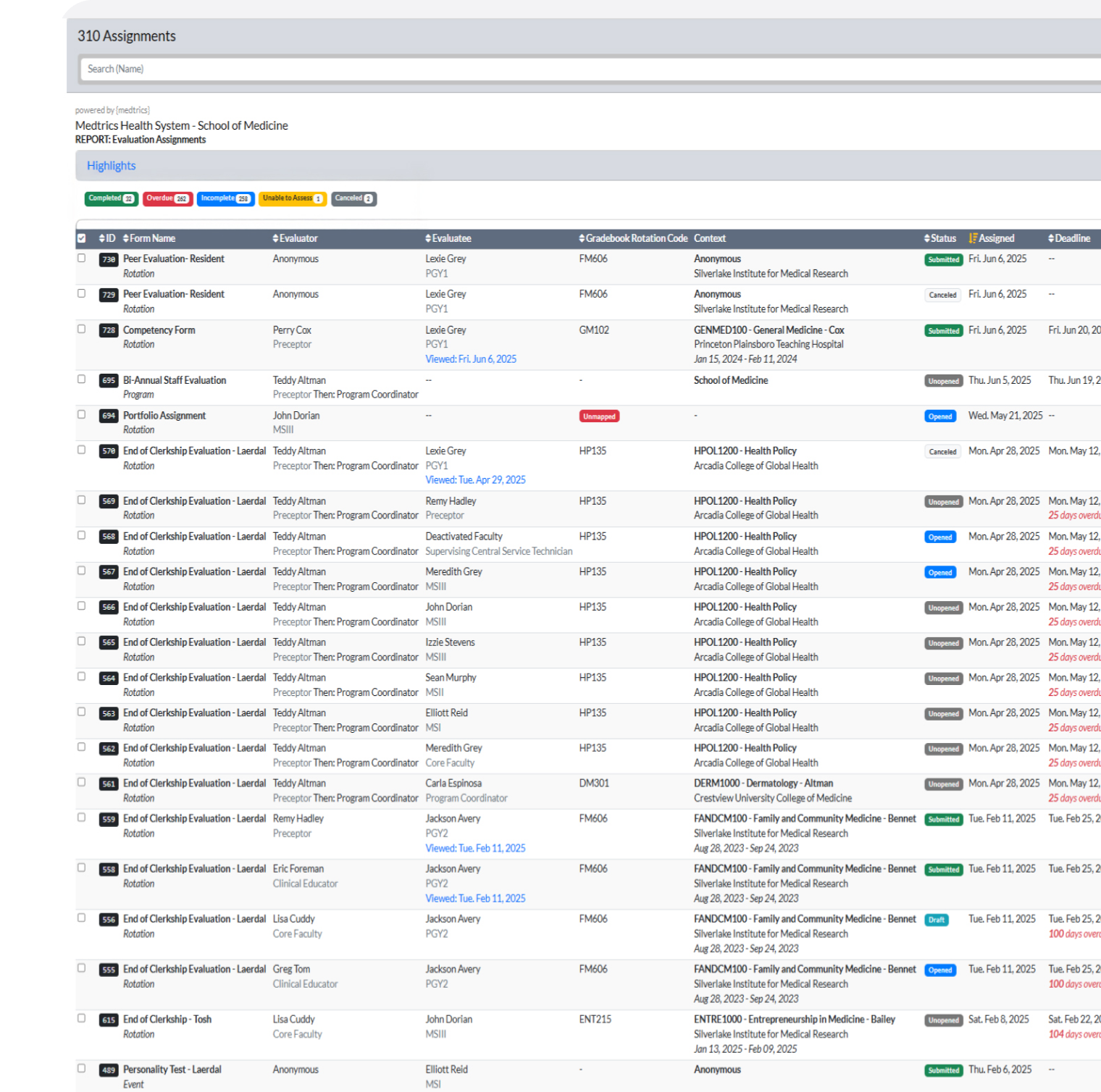This screenshot has width=1101, height=1092.
Task: Click the Gradebook Rotation Code sort icon
Action: (x=581, y=238)
